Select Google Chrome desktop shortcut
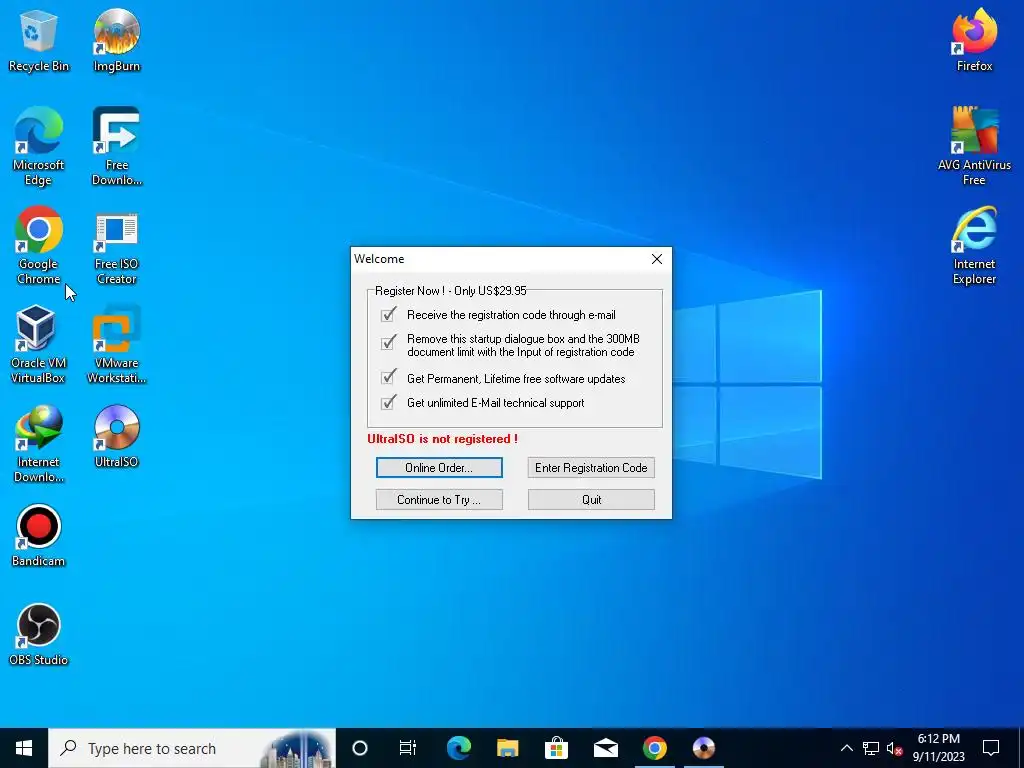The height and width of the screenshot is (768, 1024). pos(39,246)
